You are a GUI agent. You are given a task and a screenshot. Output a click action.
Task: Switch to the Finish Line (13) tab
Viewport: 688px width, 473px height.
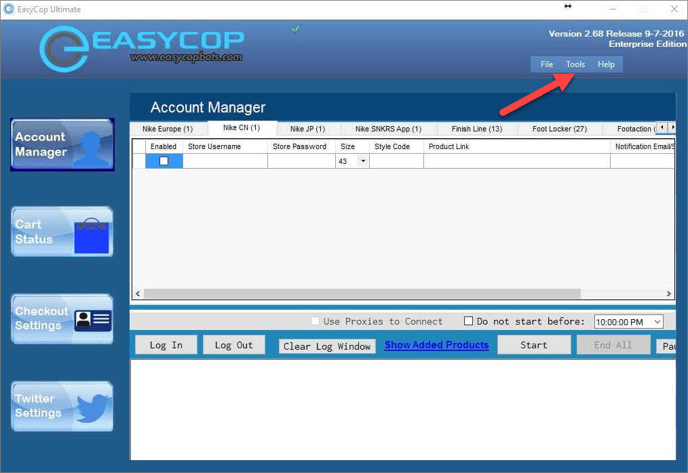pos(477,129)
